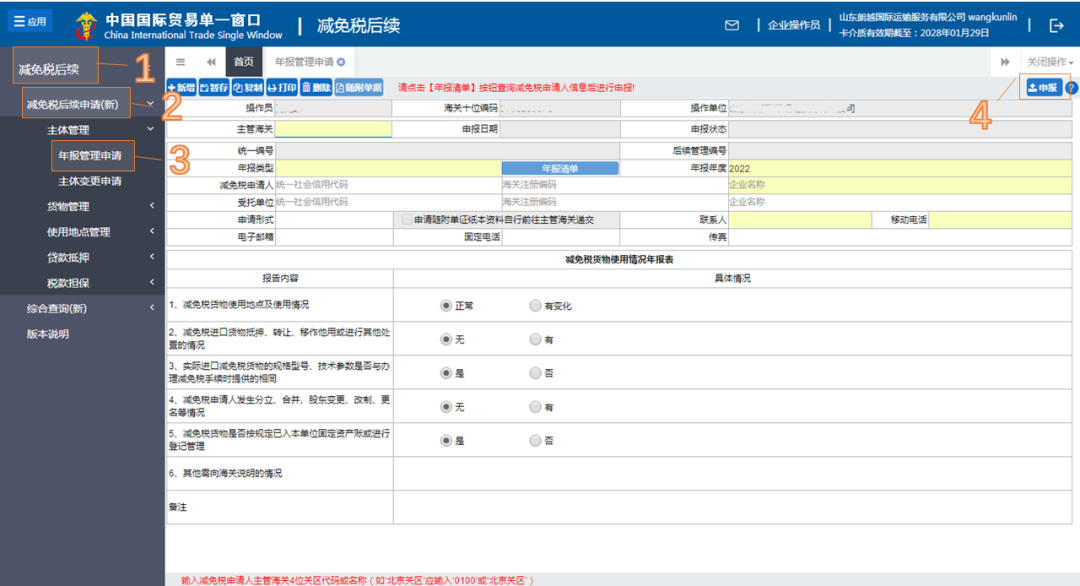Close the 年报管理申请 tab via its x icon
The width and height of the screenshot is (1080, 586).
tap(341, 62)
